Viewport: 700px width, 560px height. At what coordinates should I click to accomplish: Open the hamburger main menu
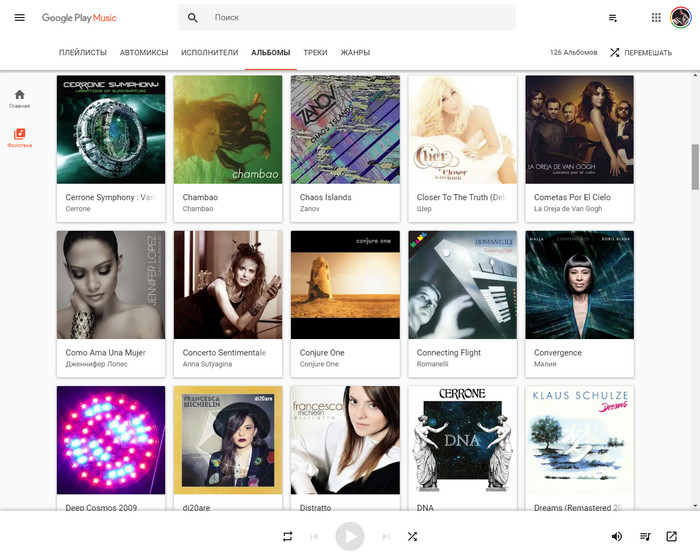coord(19,18)
